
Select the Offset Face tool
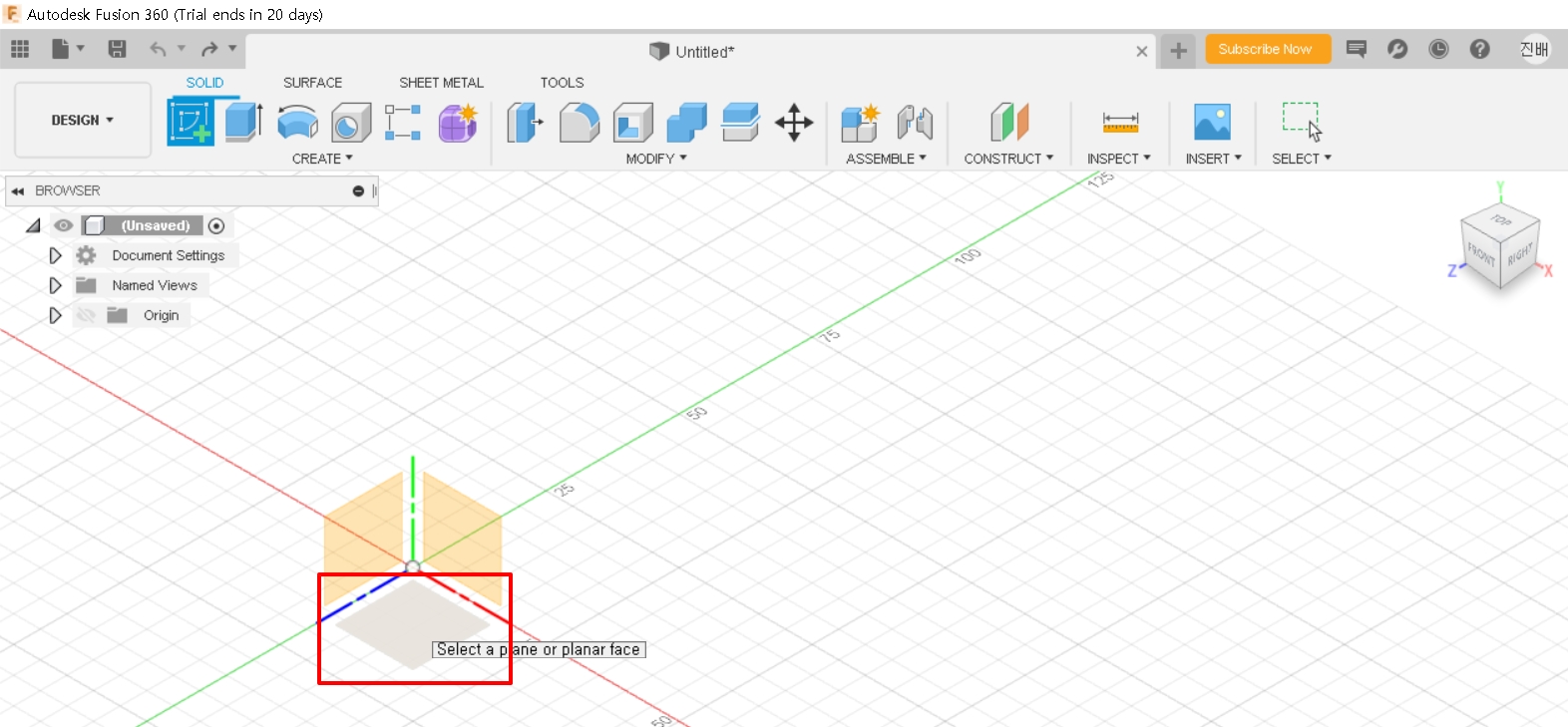740,123
